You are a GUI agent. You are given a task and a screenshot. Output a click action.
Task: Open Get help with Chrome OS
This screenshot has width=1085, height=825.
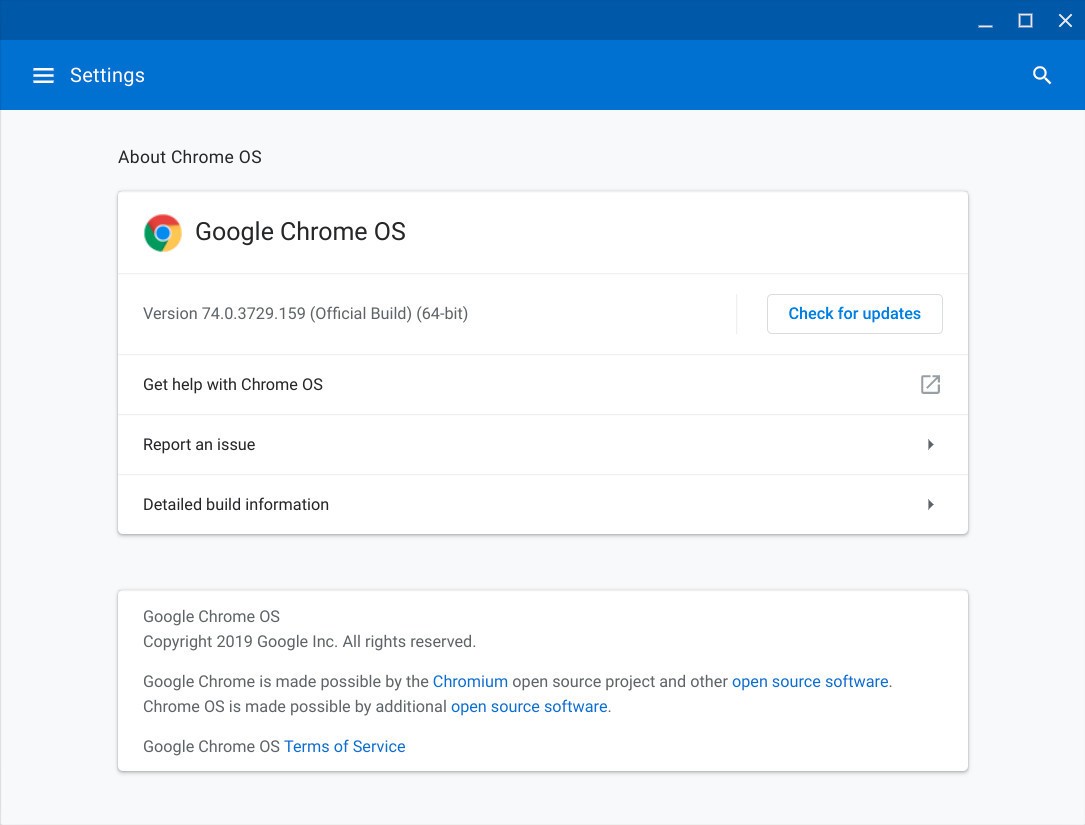[x=542, y=384]
